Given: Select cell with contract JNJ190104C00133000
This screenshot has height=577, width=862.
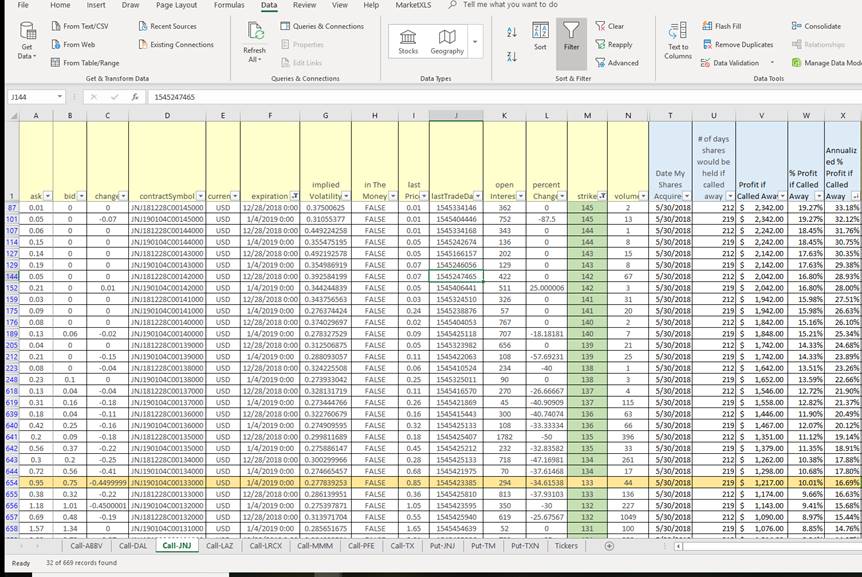Looking at the screenshot, I should 167,482.
